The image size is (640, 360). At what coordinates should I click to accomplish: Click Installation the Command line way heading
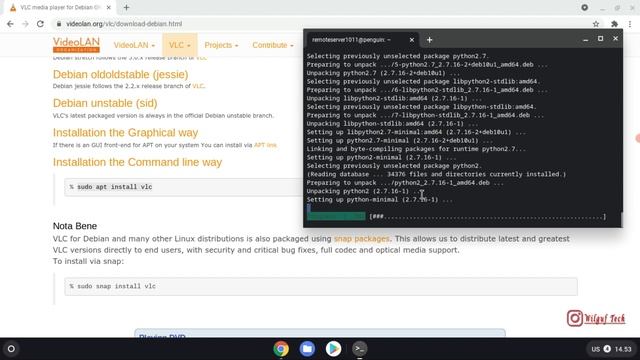click(137, 162)
